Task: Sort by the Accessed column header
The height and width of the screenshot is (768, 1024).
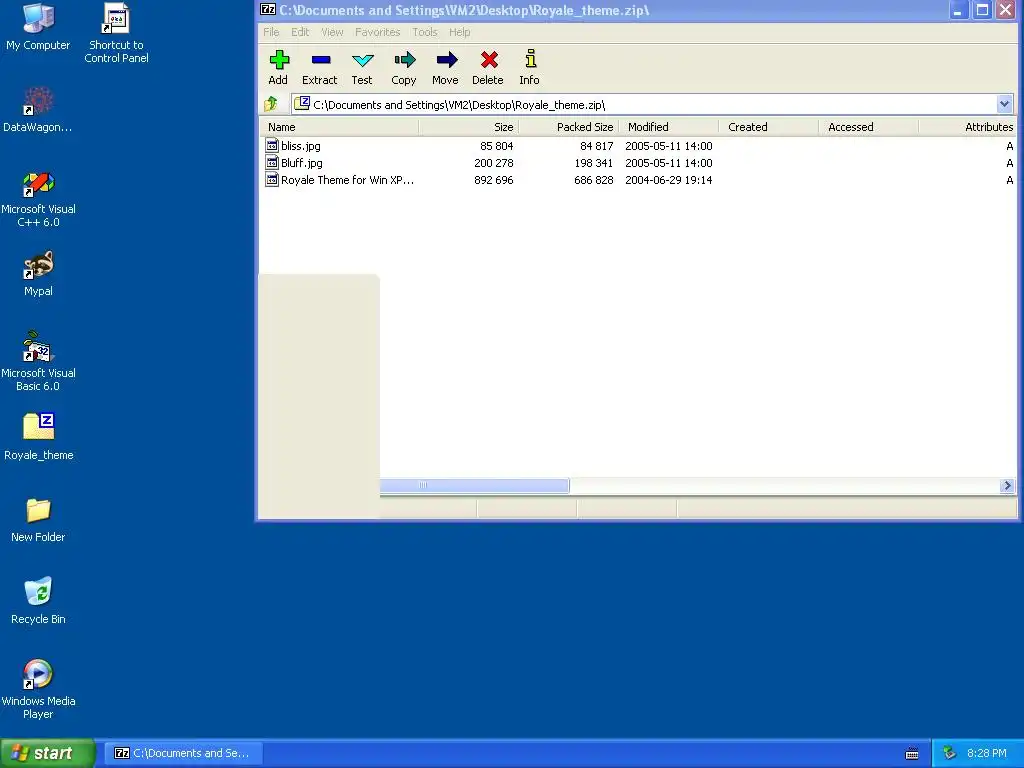Action: coord(869,127)
